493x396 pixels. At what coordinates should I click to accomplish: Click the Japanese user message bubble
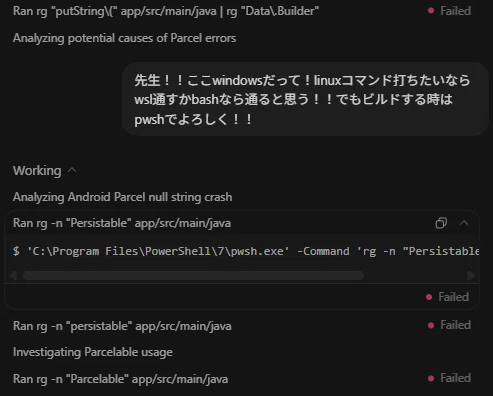click(305, 99)
